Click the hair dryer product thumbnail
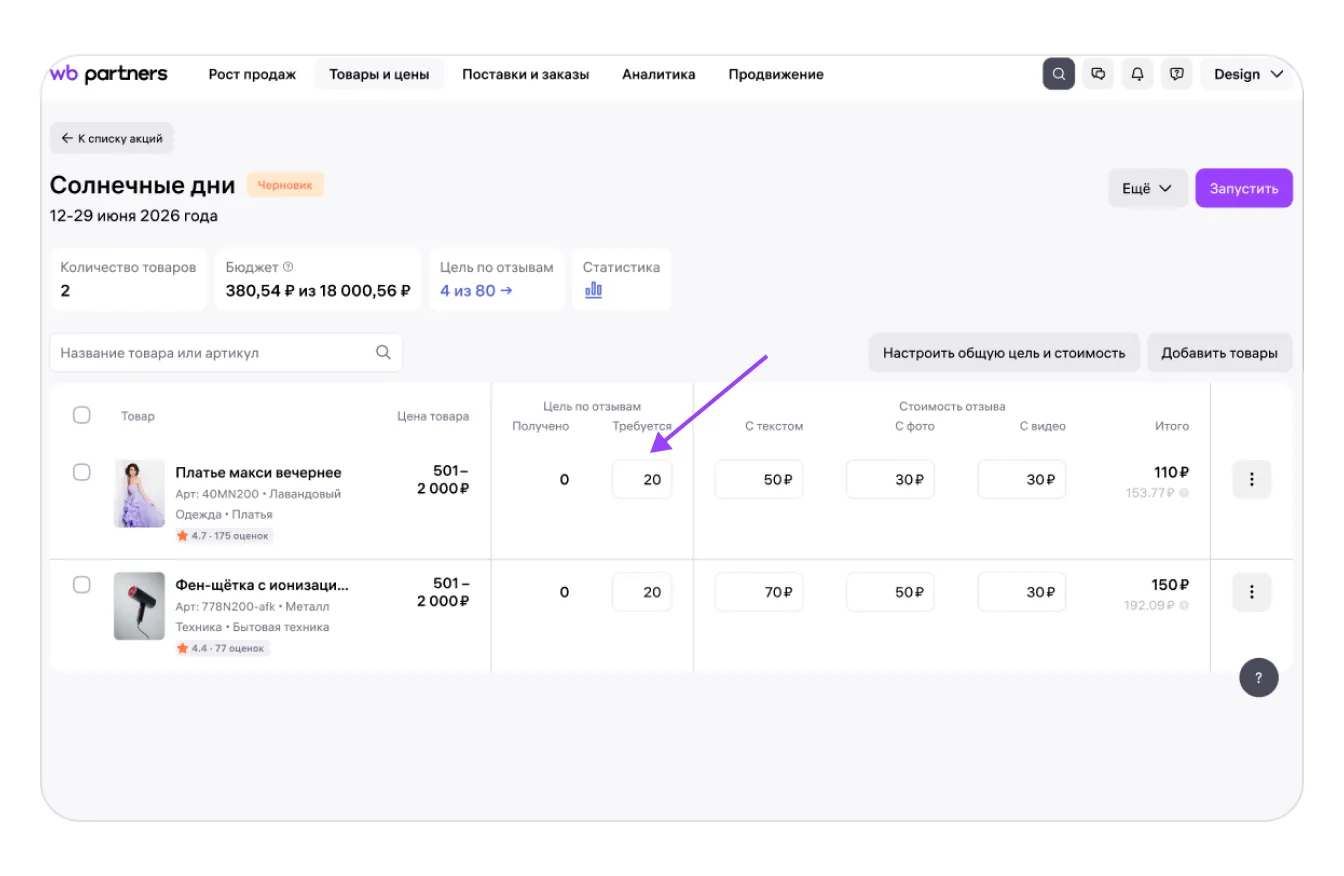This screenshot has width=1344, height=876. 140,606
